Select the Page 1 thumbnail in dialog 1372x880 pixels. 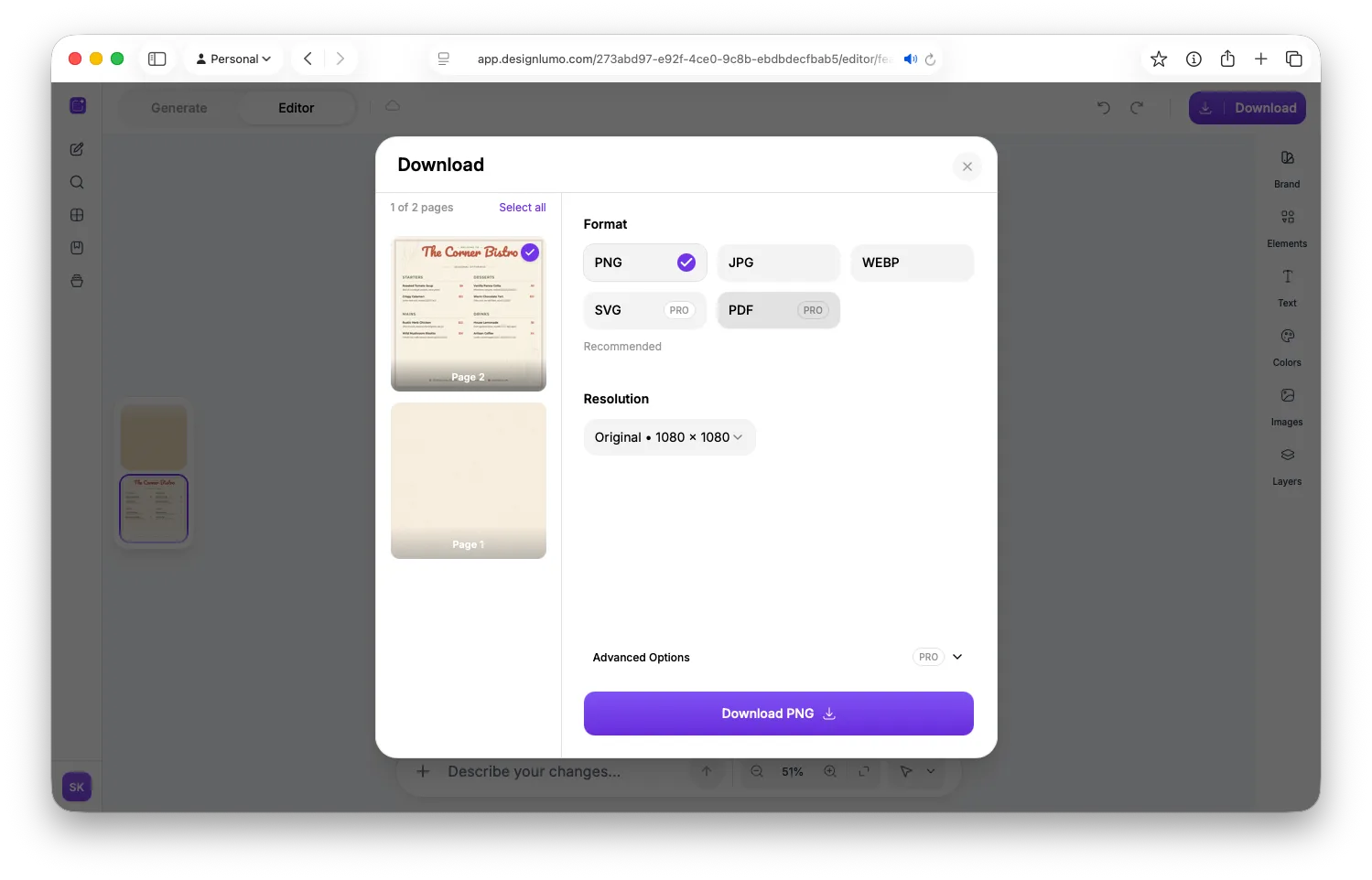click(469, 480)
